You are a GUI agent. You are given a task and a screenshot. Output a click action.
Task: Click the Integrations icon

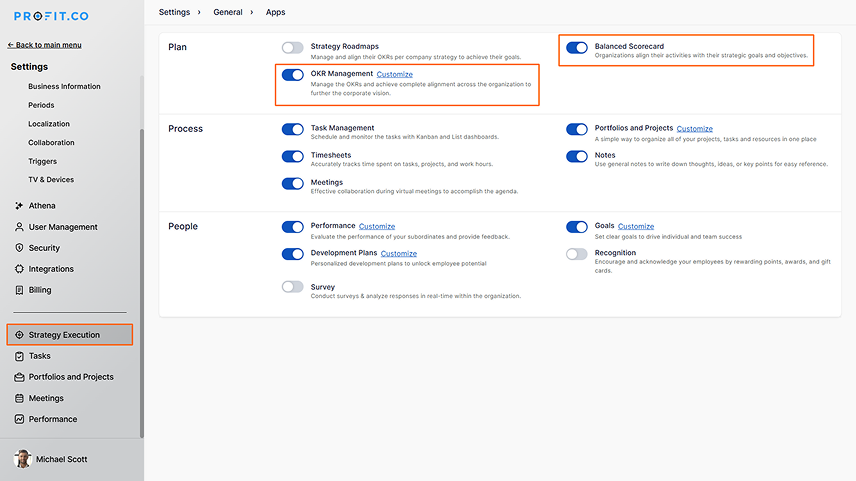pos(19,269)
